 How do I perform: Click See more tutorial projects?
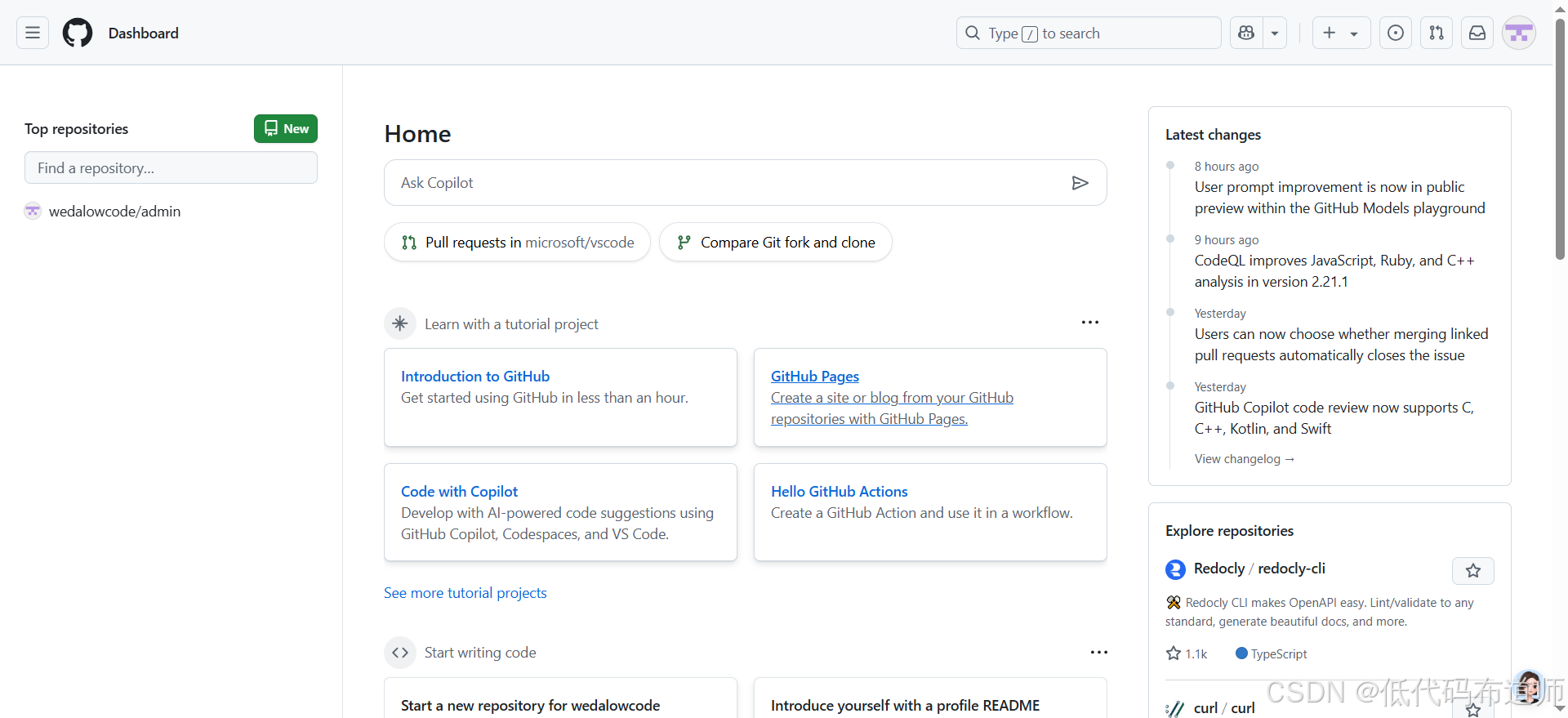pos(465,593)
